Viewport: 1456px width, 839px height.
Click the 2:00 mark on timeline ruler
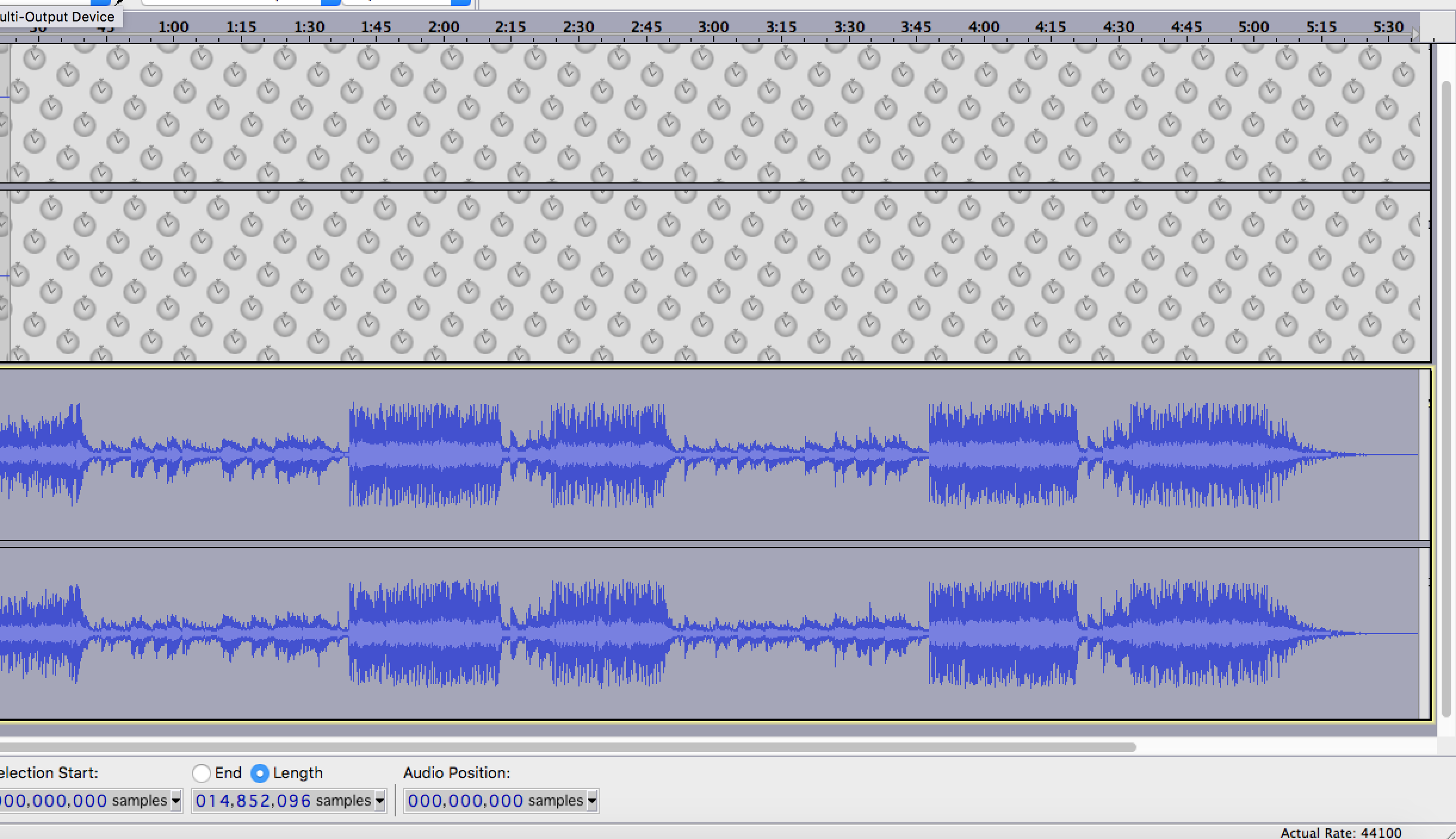point(444,27)
